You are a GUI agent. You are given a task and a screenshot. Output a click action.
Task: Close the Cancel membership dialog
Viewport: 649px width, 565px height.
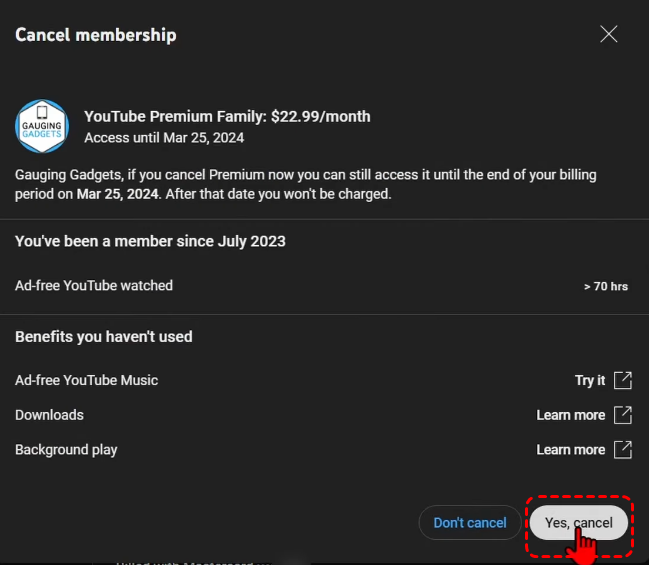[x=608, y=34]
